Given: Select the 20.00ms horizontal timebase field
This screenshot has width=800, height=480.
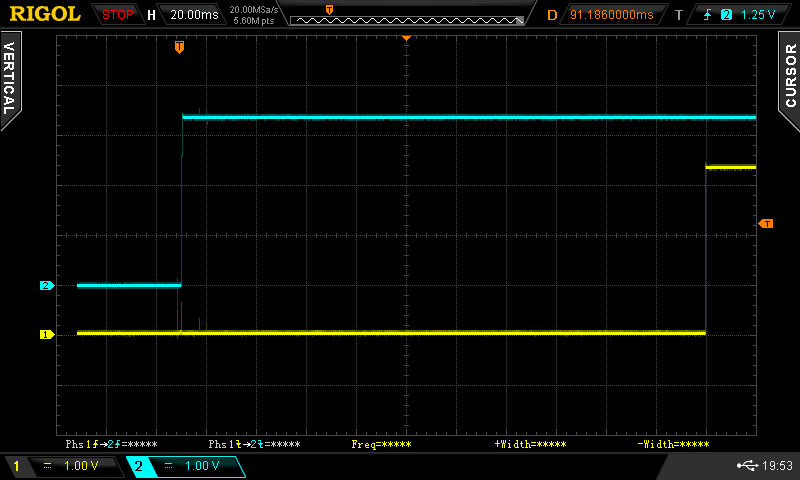Looking at the screenshot, I should pos(191,15).
